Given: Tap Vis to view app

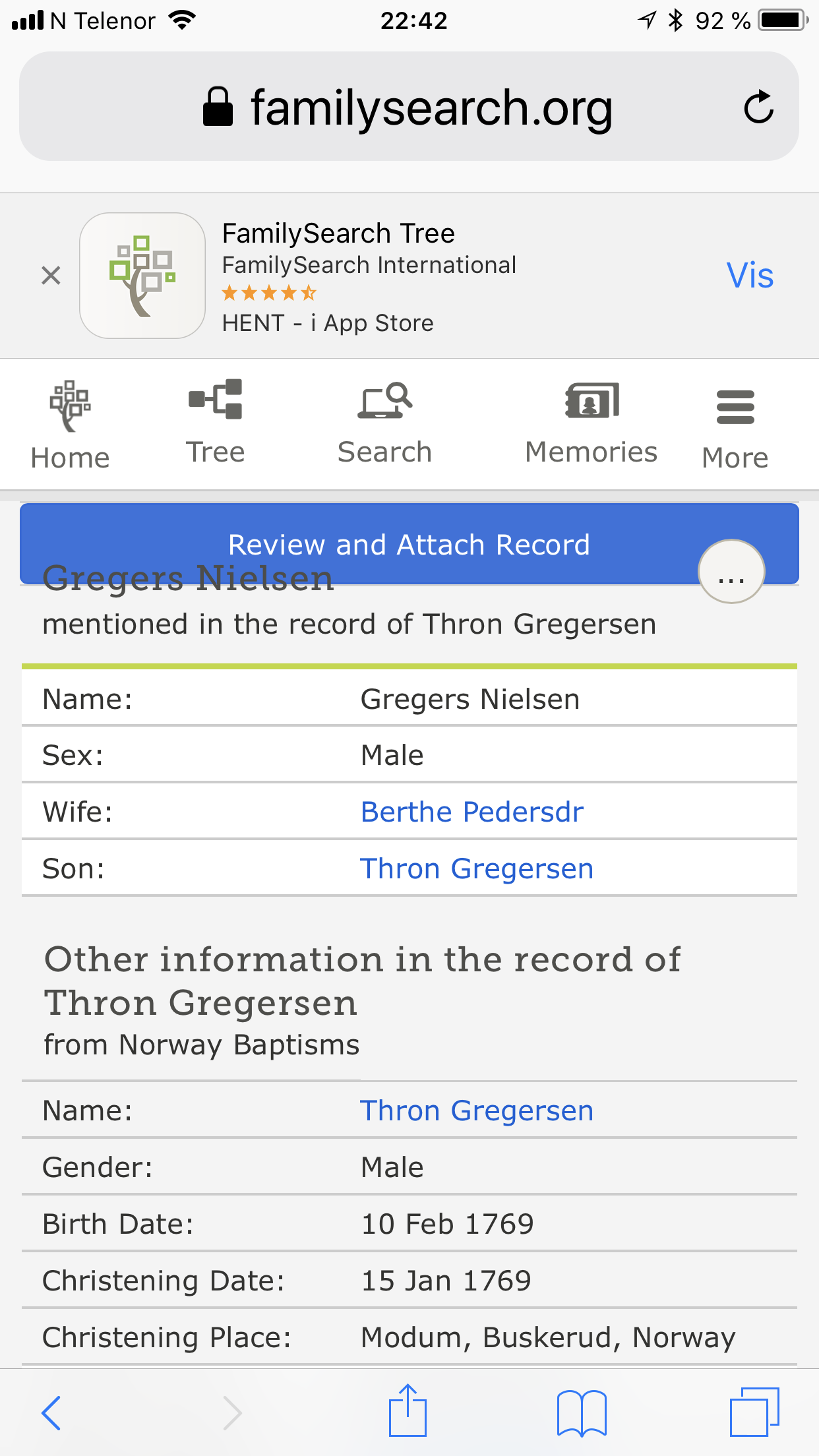Looking at the screenshot, I should [750, 275].
